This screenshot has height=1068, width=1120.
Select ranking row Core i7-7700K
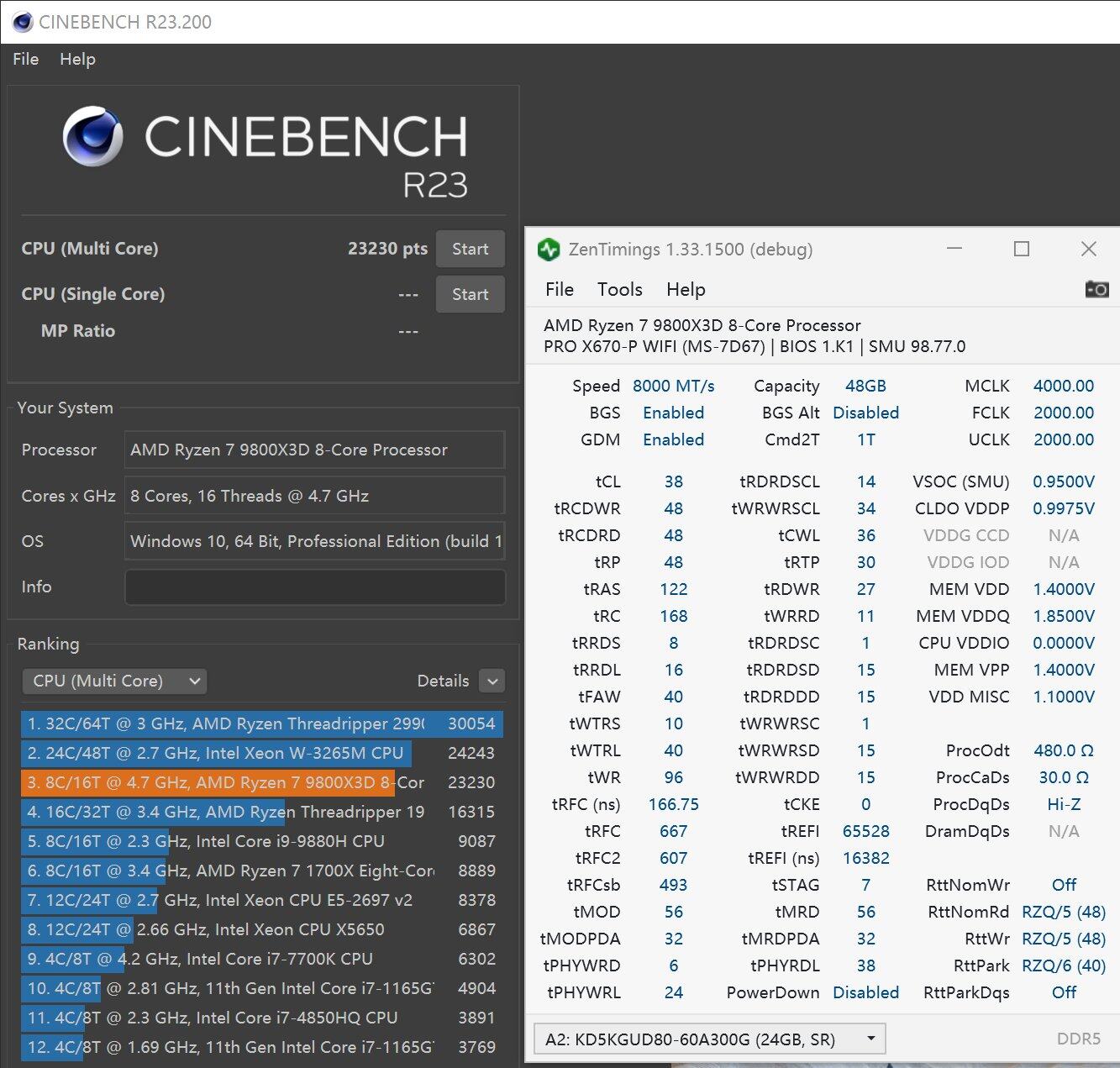[261, 959]
